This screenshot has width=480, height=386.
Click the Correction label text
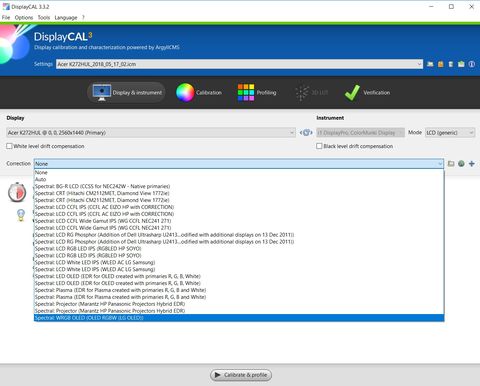coord(18,163)
